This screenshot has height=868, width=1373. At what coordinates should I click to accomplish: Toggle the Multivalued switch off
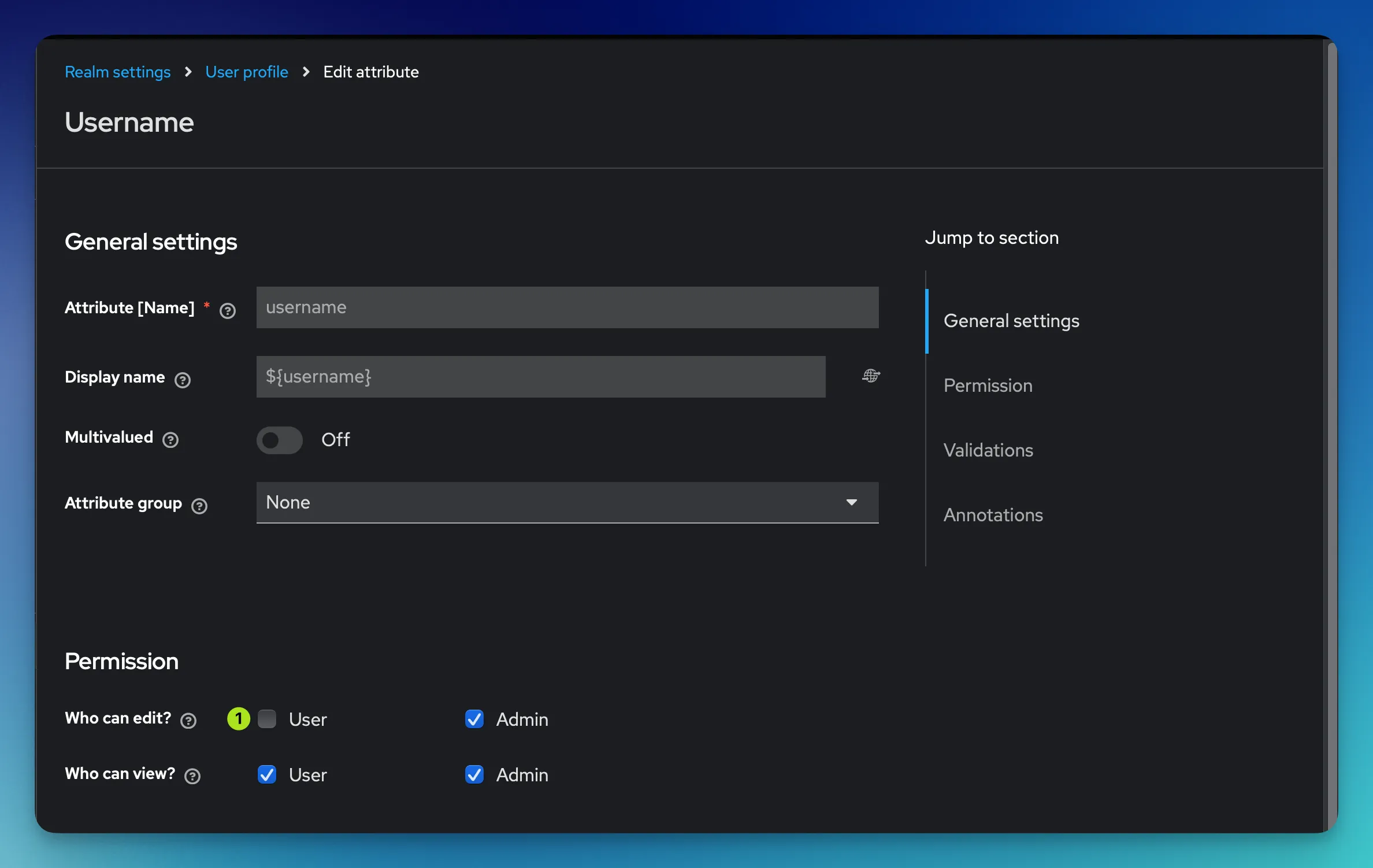coord(278,438)
